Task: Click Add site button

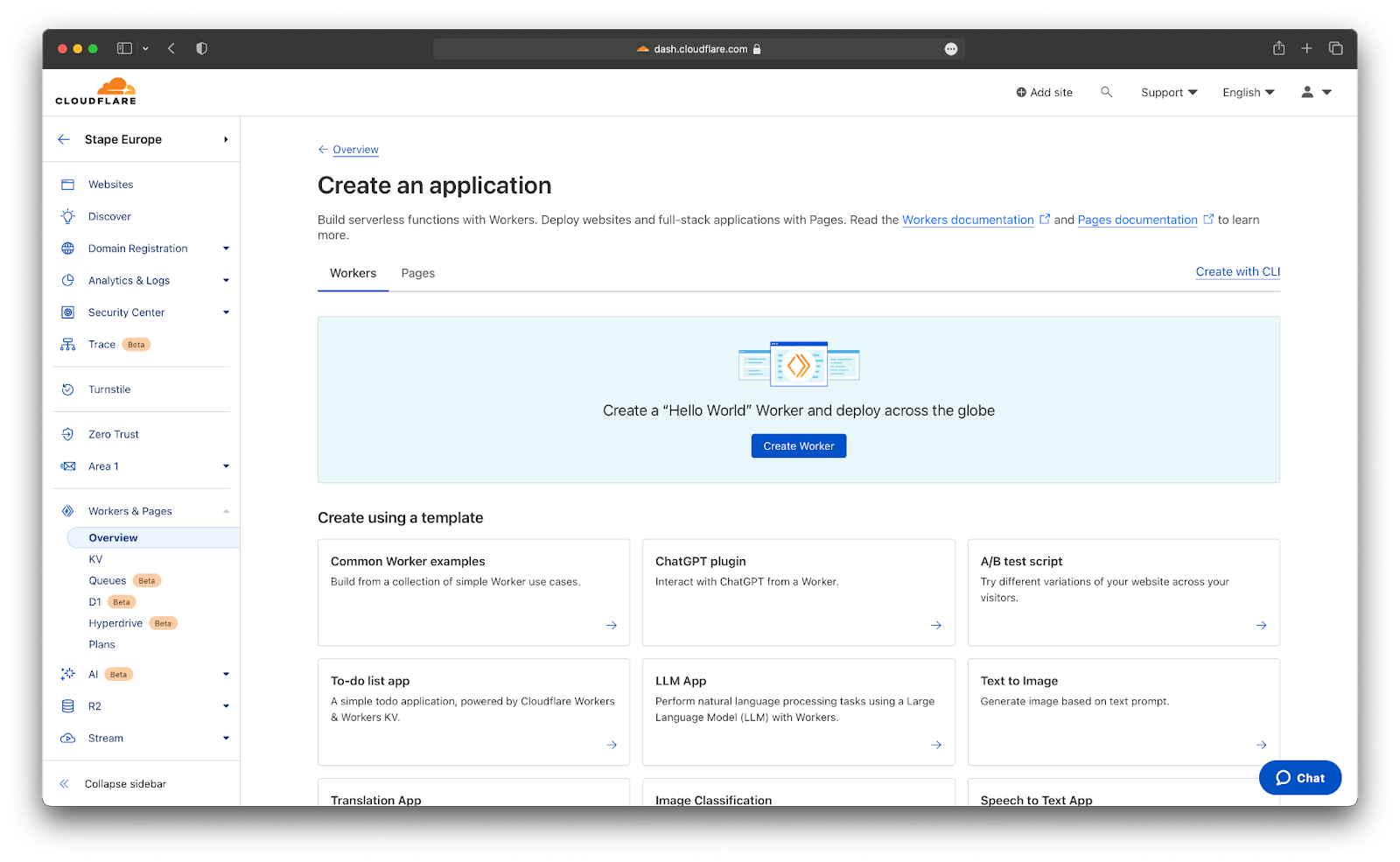Action: click(x=1044, y=92)
